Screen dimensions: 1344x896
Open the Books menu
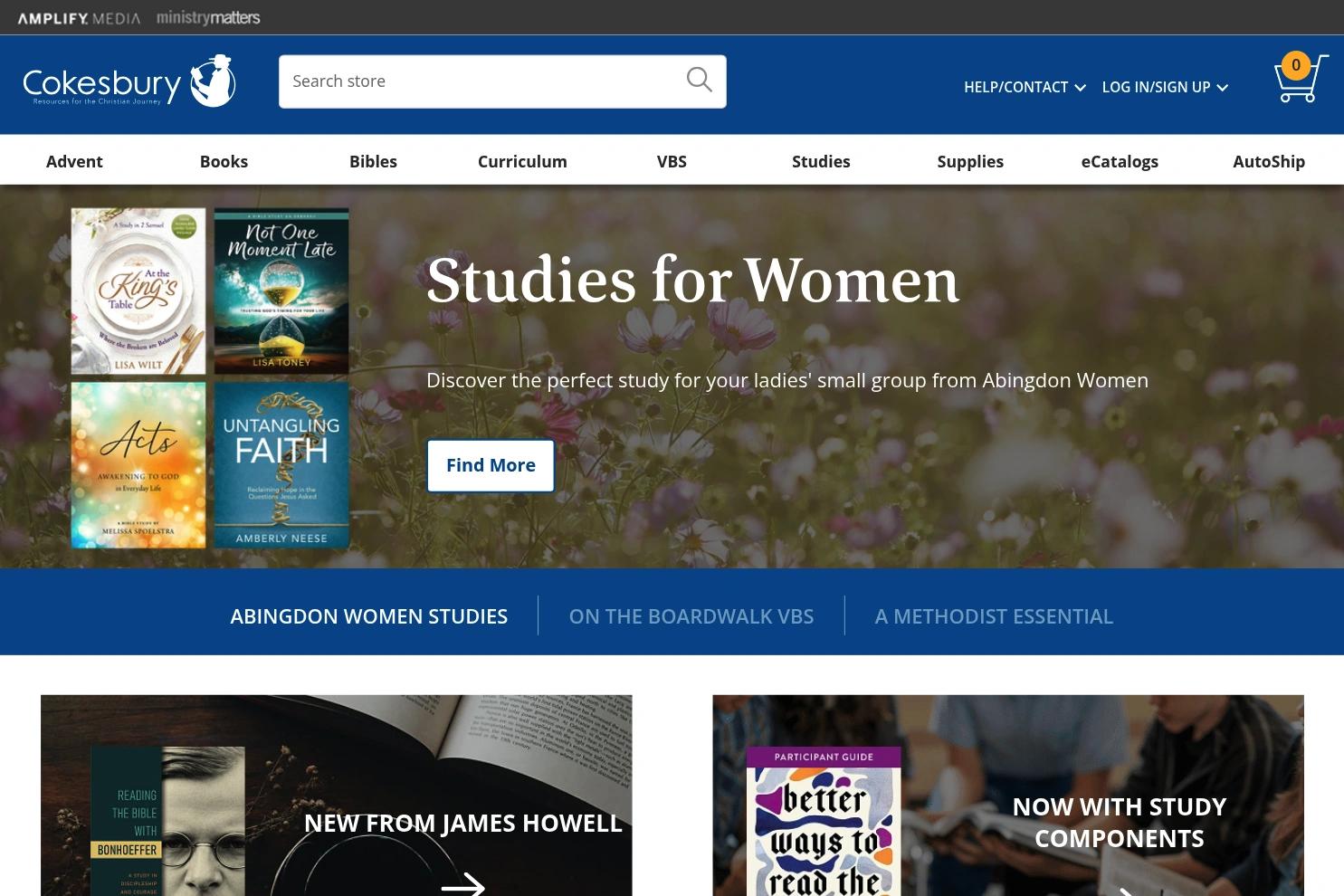point(224,161)
